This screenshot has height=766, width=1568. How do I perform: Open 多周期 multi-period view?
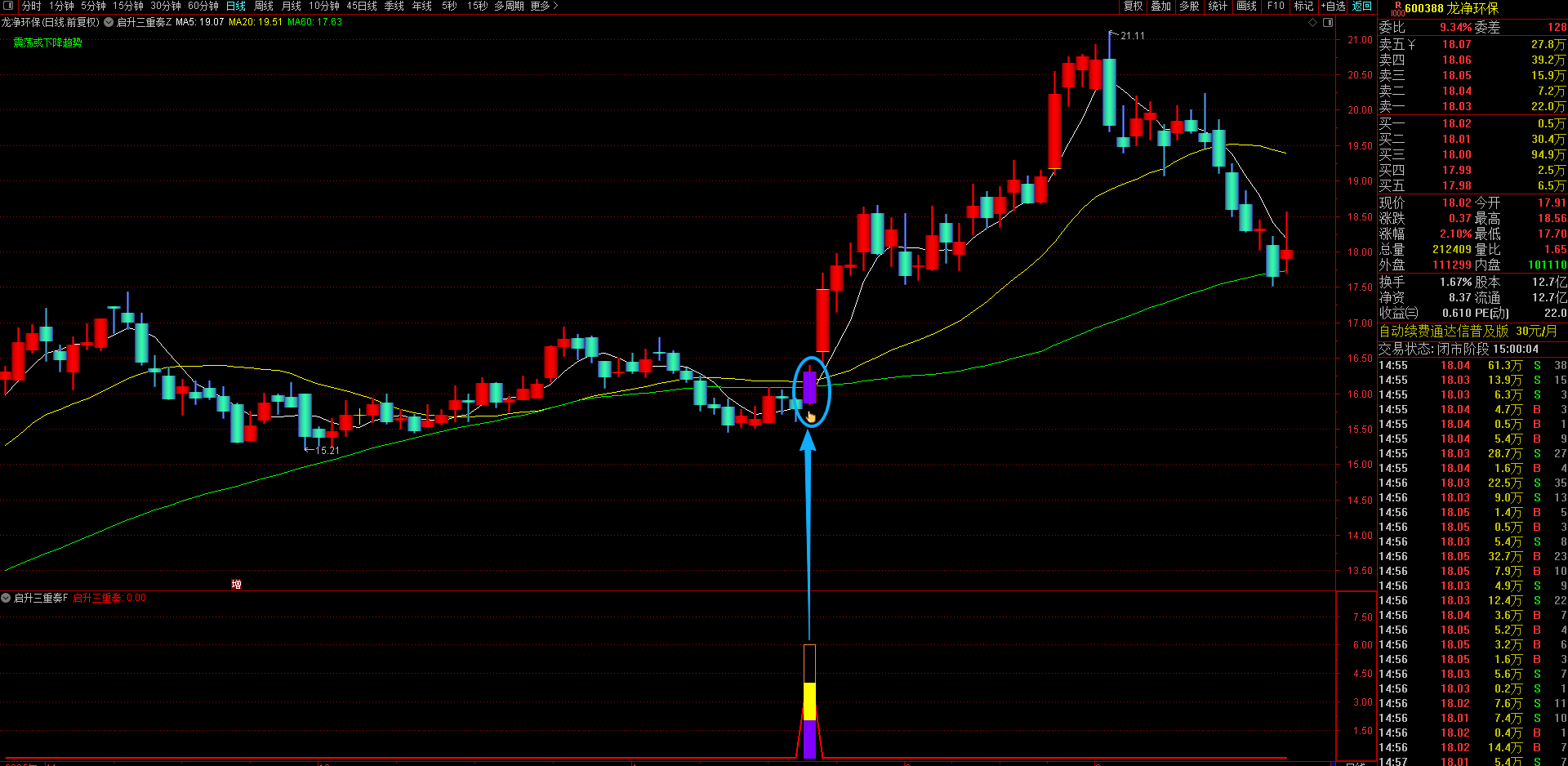click(509, 6)
